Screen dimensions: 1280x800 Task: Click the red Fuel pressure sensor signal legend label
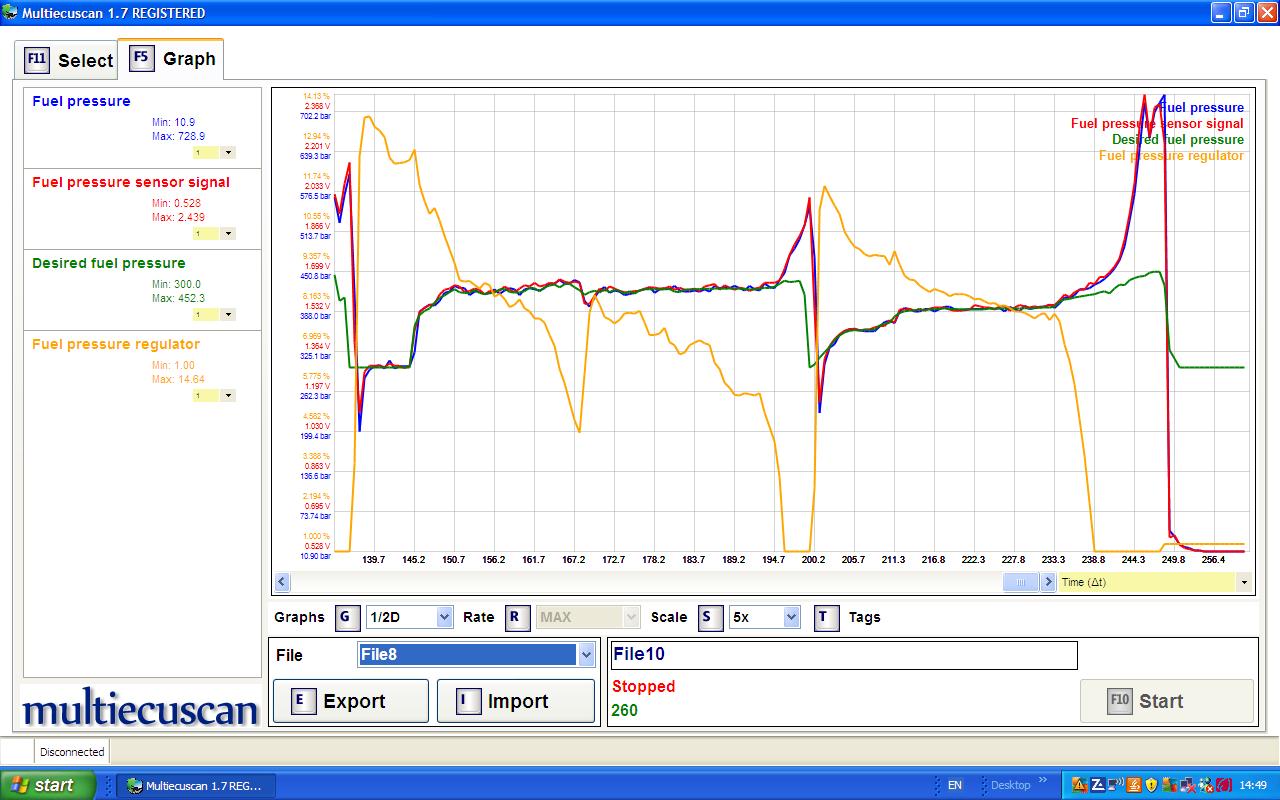[x=1157, y=124]
